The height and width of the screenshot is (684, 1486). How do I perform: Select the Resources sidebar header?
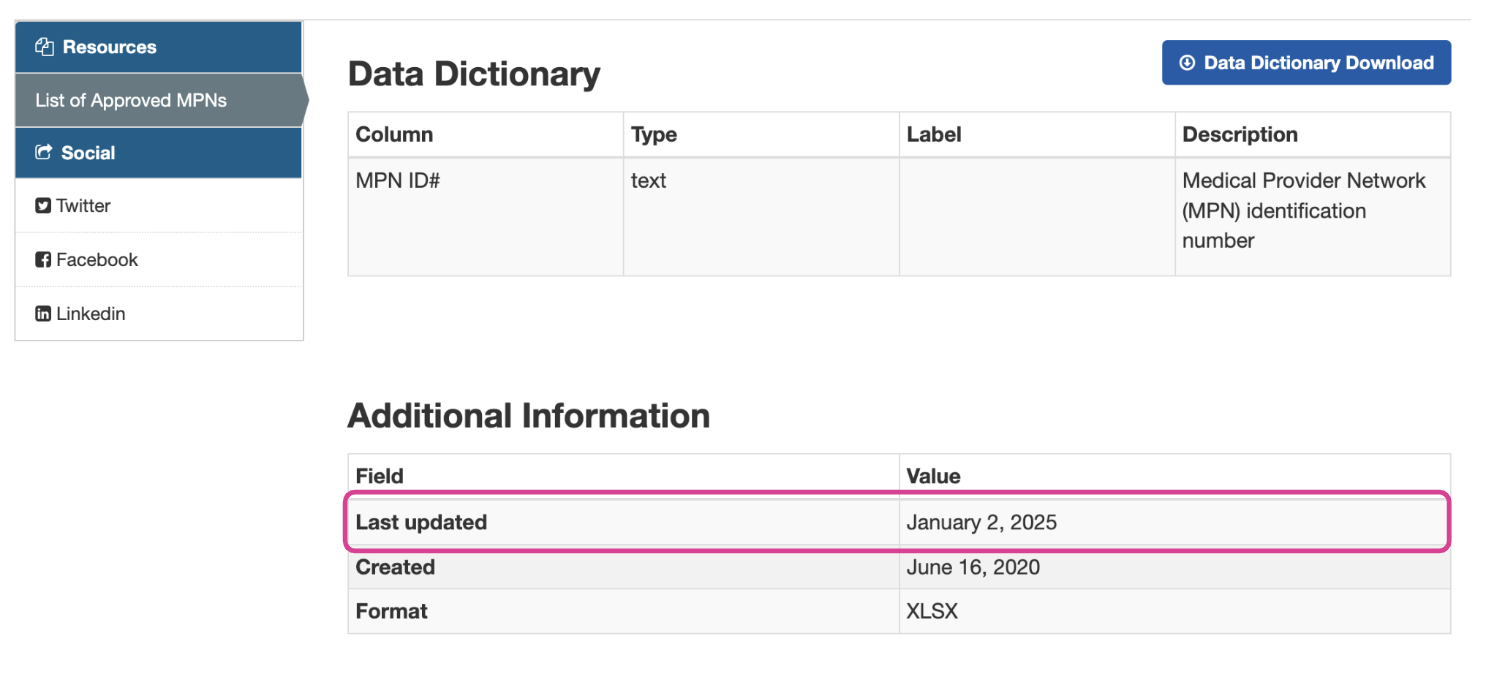[x=158, y=47]
